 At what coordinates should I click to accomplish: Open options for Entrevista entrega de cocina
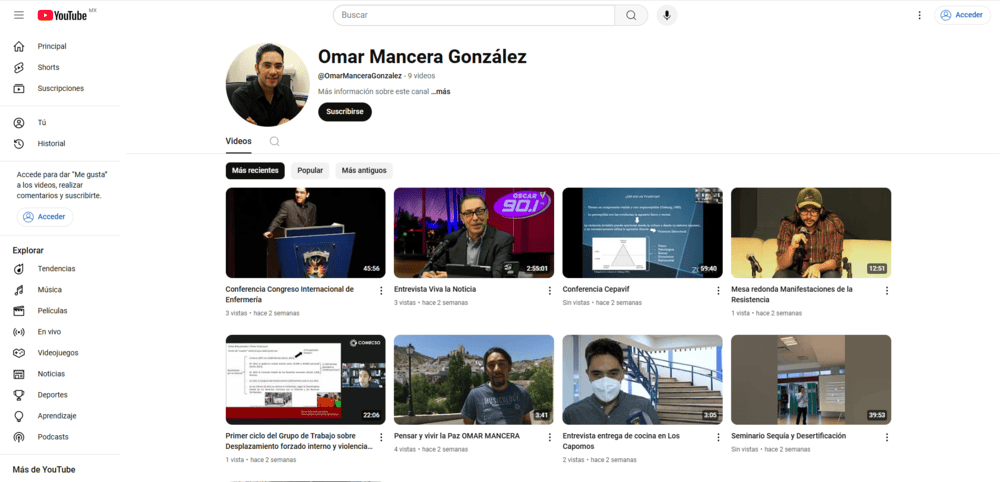[717, 437]
